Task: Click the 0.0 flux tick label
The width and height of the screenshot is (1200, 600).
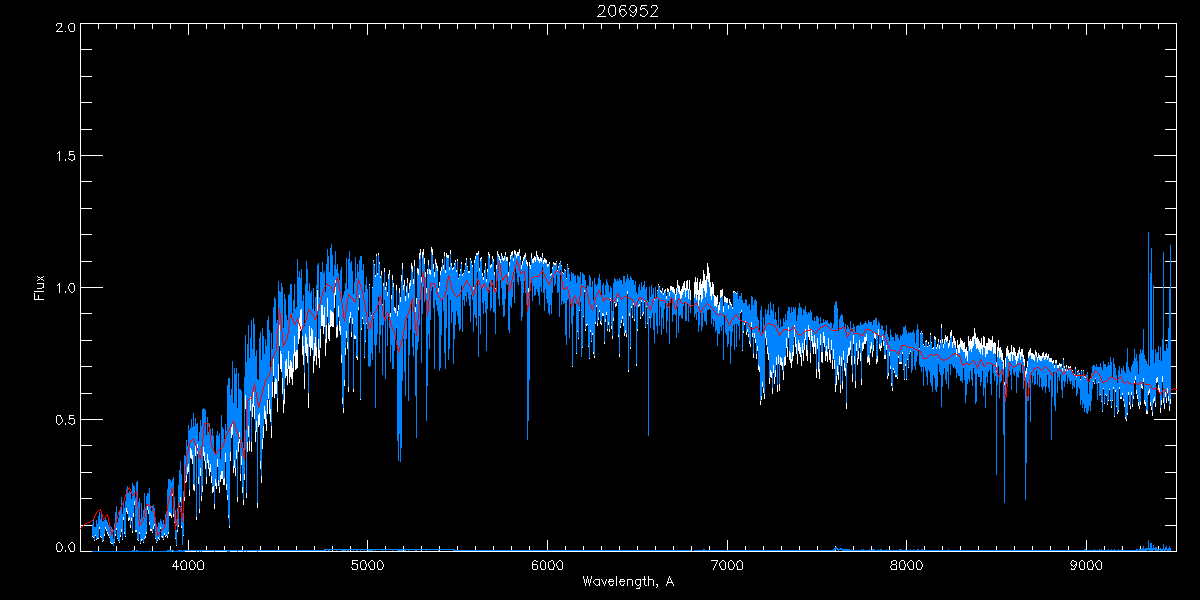Action: 65,547
